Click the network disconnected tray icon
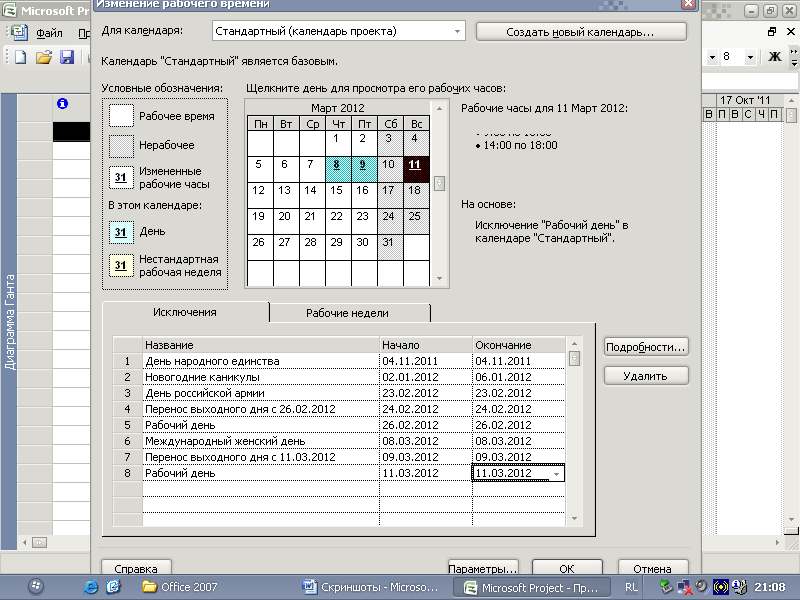 684,587
